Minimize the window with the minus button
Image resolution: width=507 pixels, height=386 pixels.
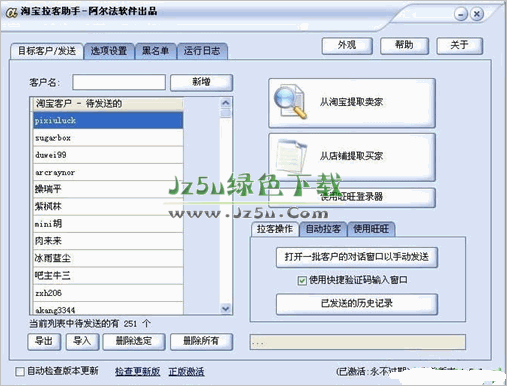pos(461,14)
